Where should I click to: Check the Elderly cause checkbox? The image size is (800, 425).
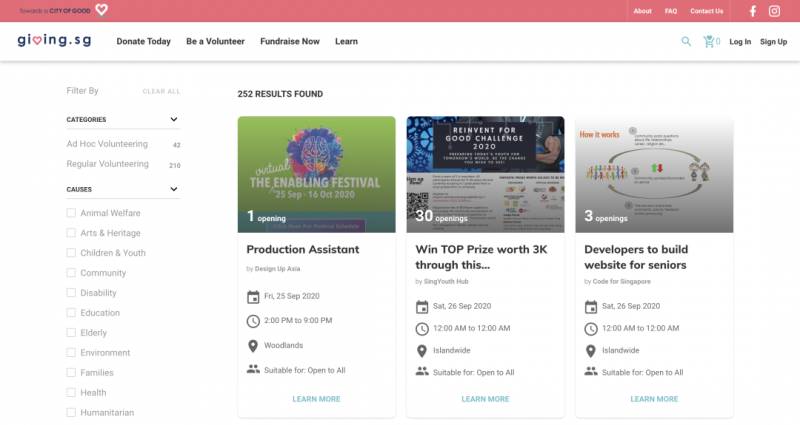pos(71,333)
